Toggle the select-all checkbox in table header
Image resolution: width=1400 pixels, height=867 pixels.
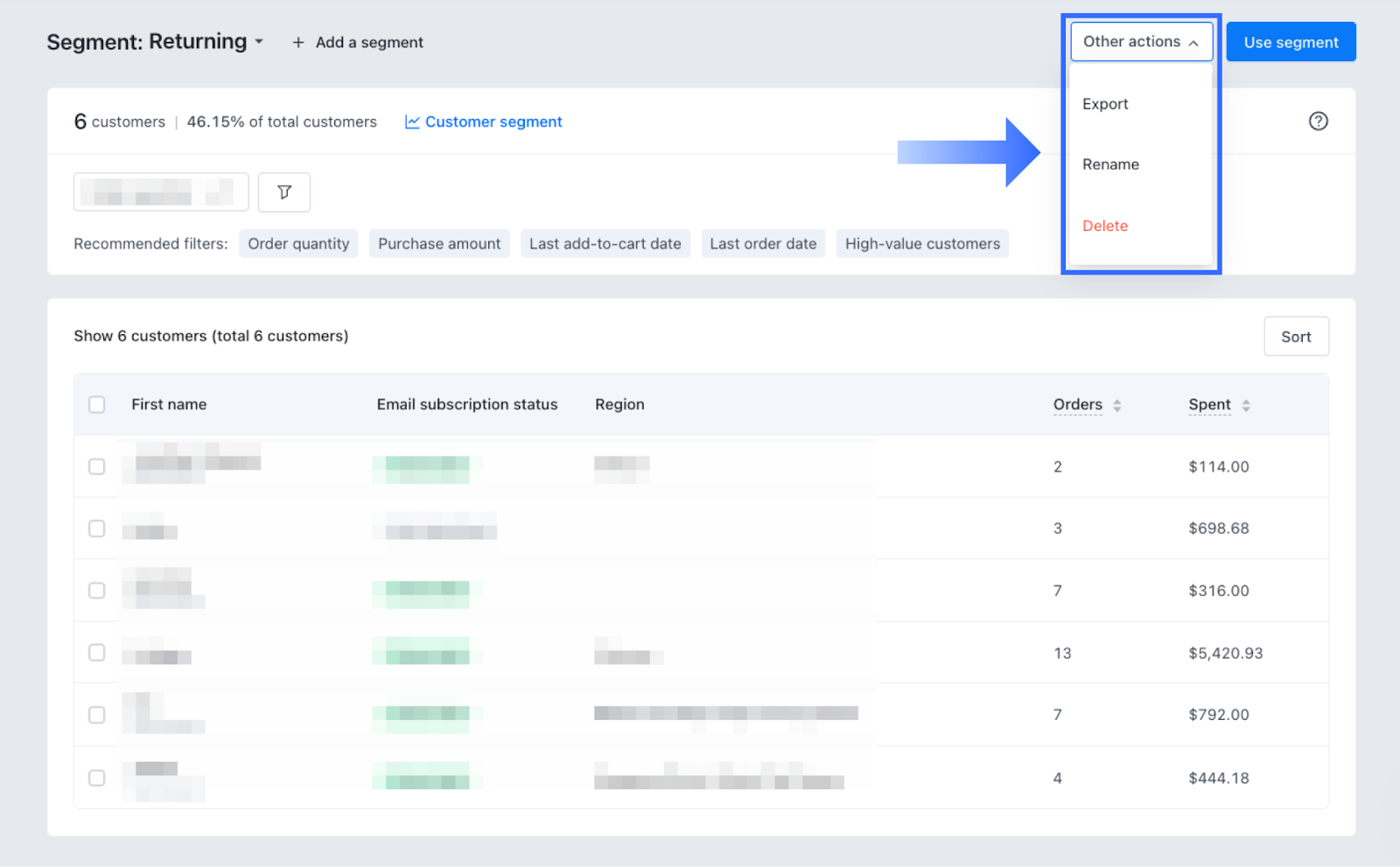(97, 404)
